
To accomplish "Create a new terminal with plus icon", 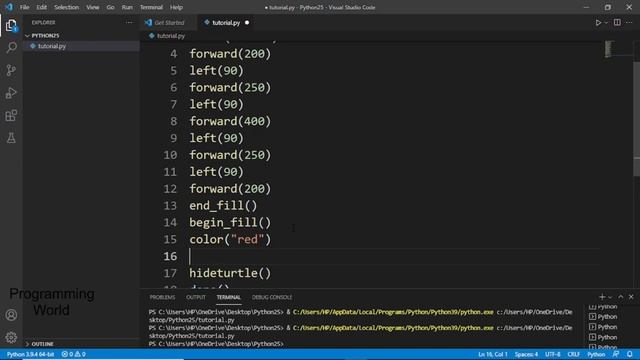I will click(x=602, y=297).
